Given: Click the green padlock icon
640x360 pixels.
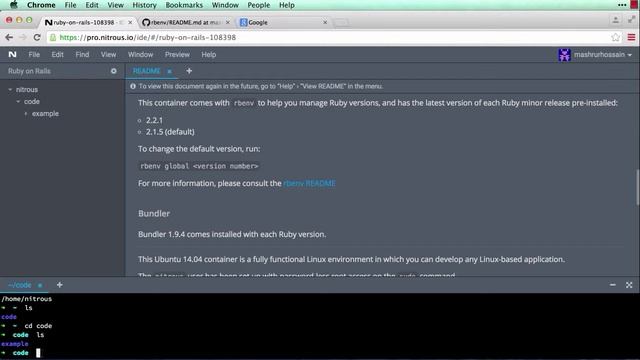Looking at the screenshot, I should click(x=53, y=38).
